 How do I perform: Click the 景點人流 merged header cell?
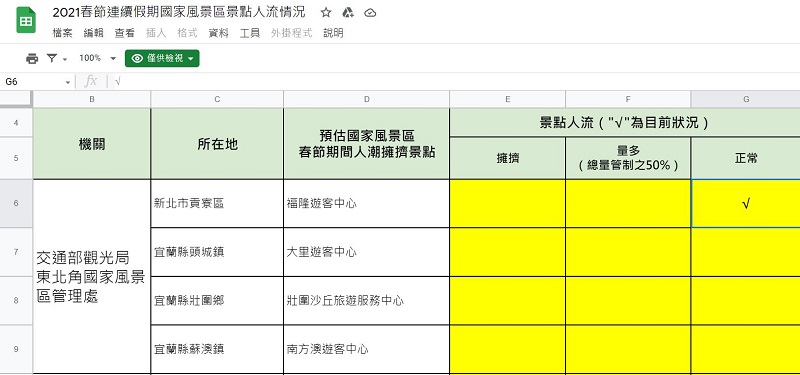coord(625,122)
